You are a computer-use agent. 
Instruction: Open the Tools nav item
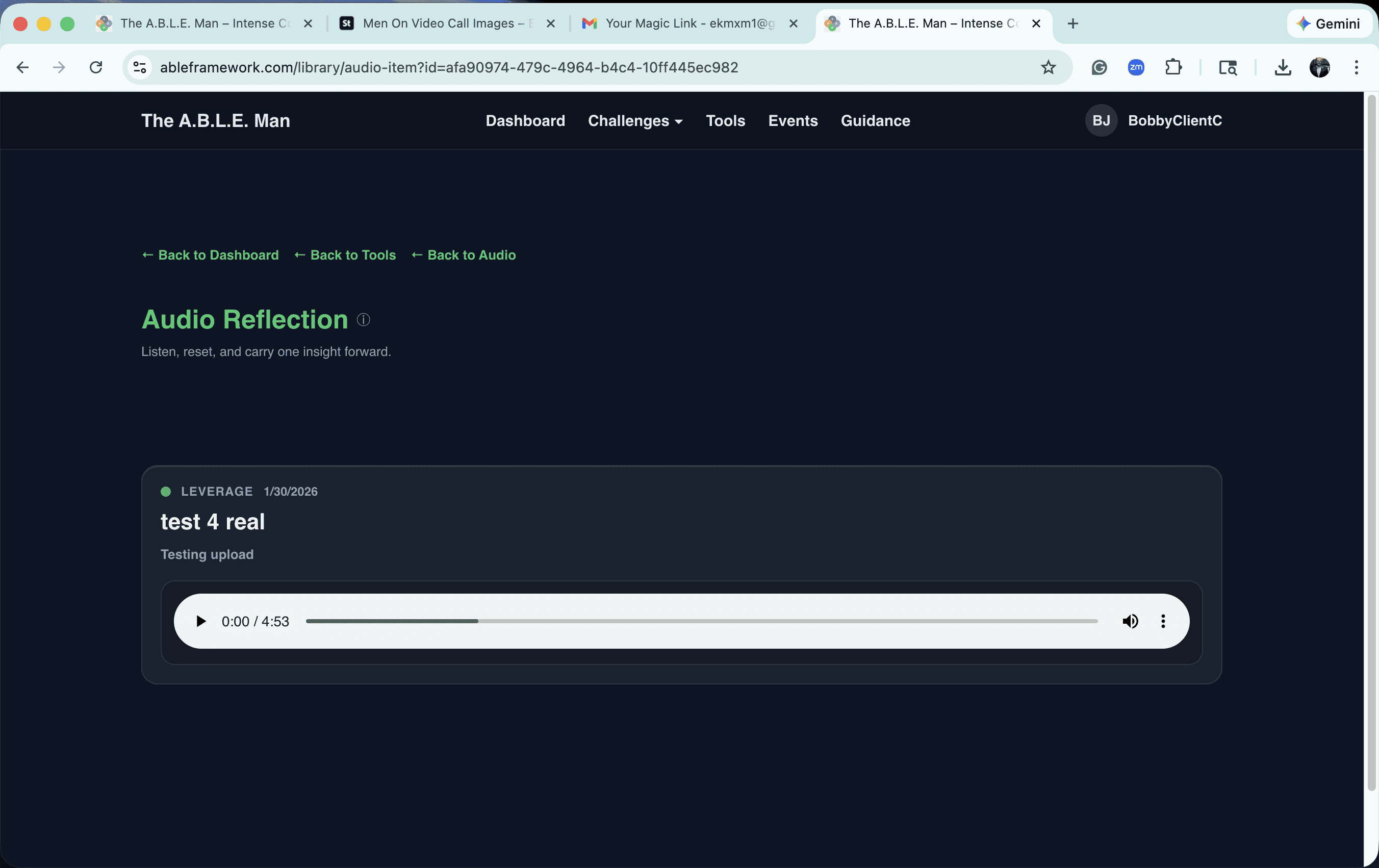tap(725, 121)
